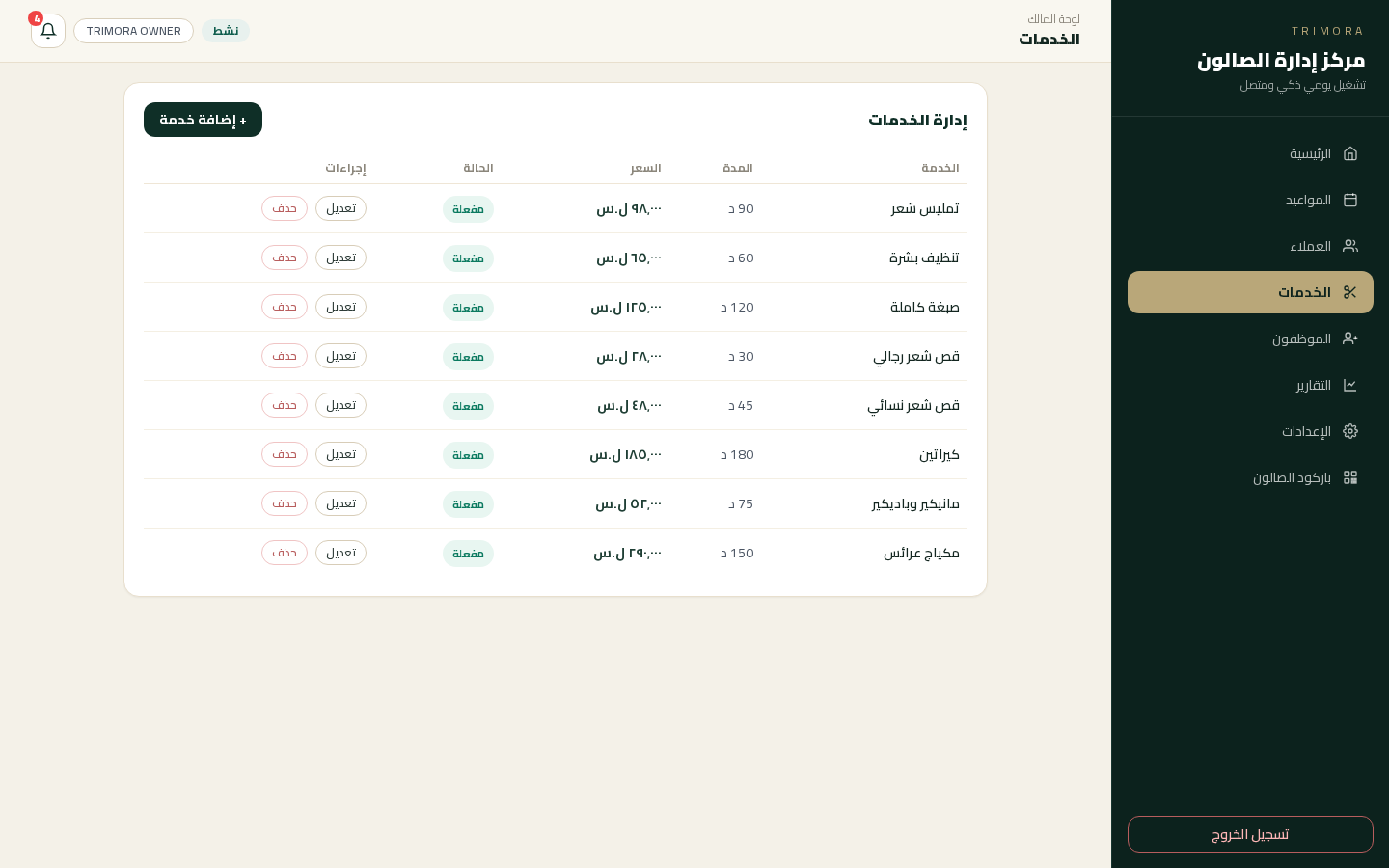Click service name قص شعر نسائي

[913, 406]
